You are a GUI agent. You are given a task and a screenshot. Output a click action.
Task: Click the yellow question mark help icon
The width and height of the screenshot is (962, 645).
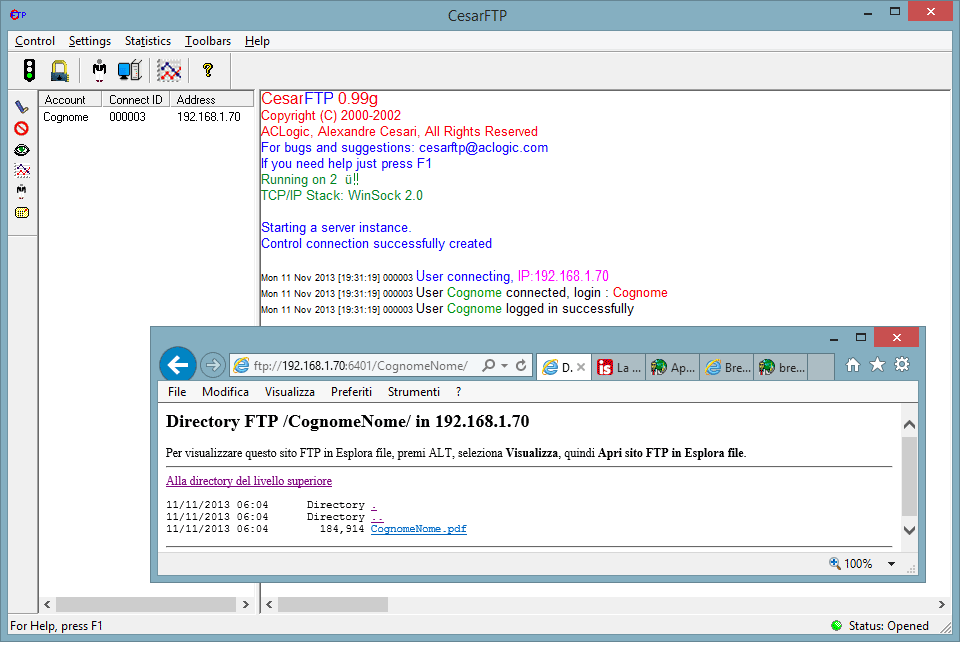(208, 70)
